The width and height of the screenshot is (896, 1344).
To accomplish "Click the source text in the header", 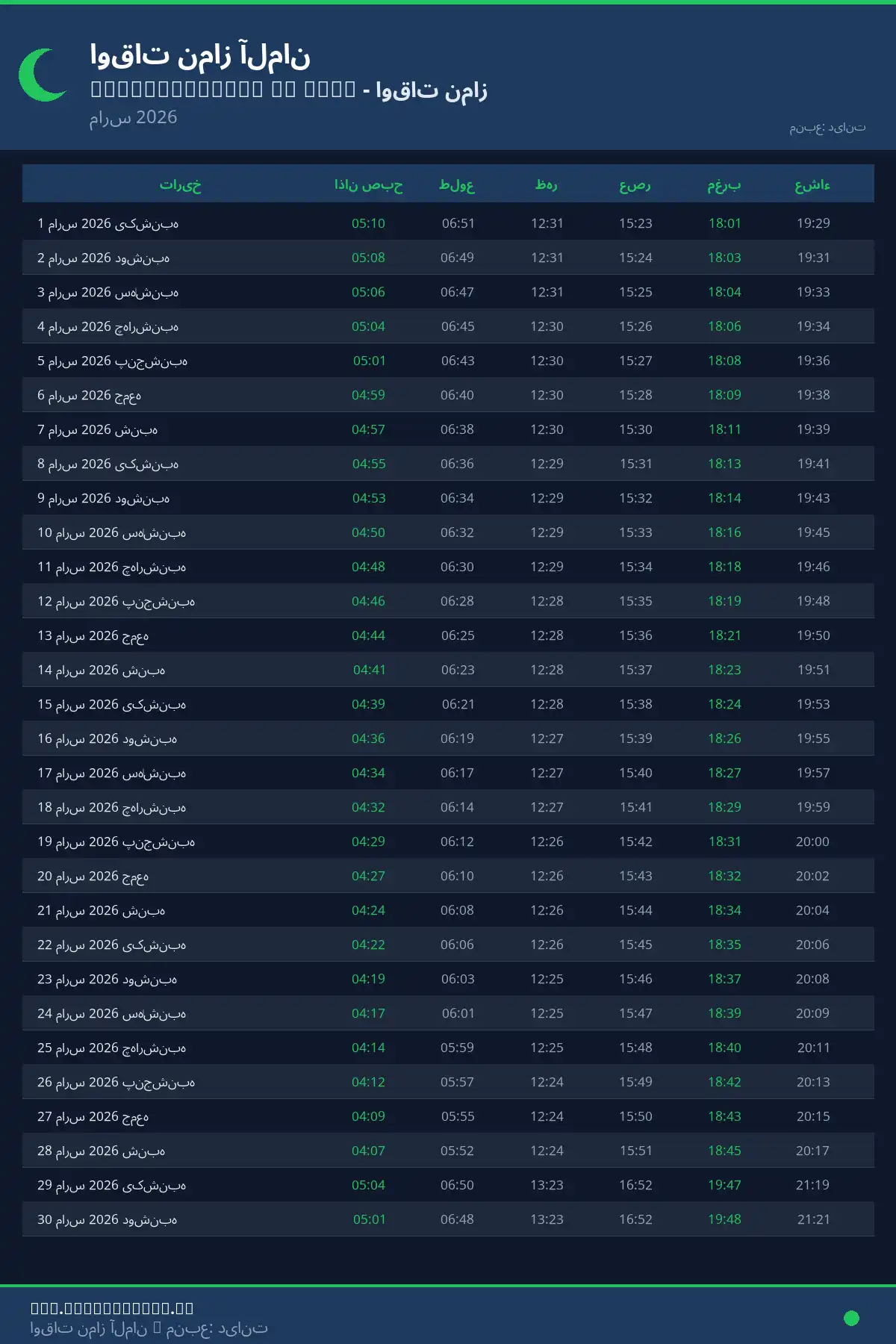I will [827, 128].
